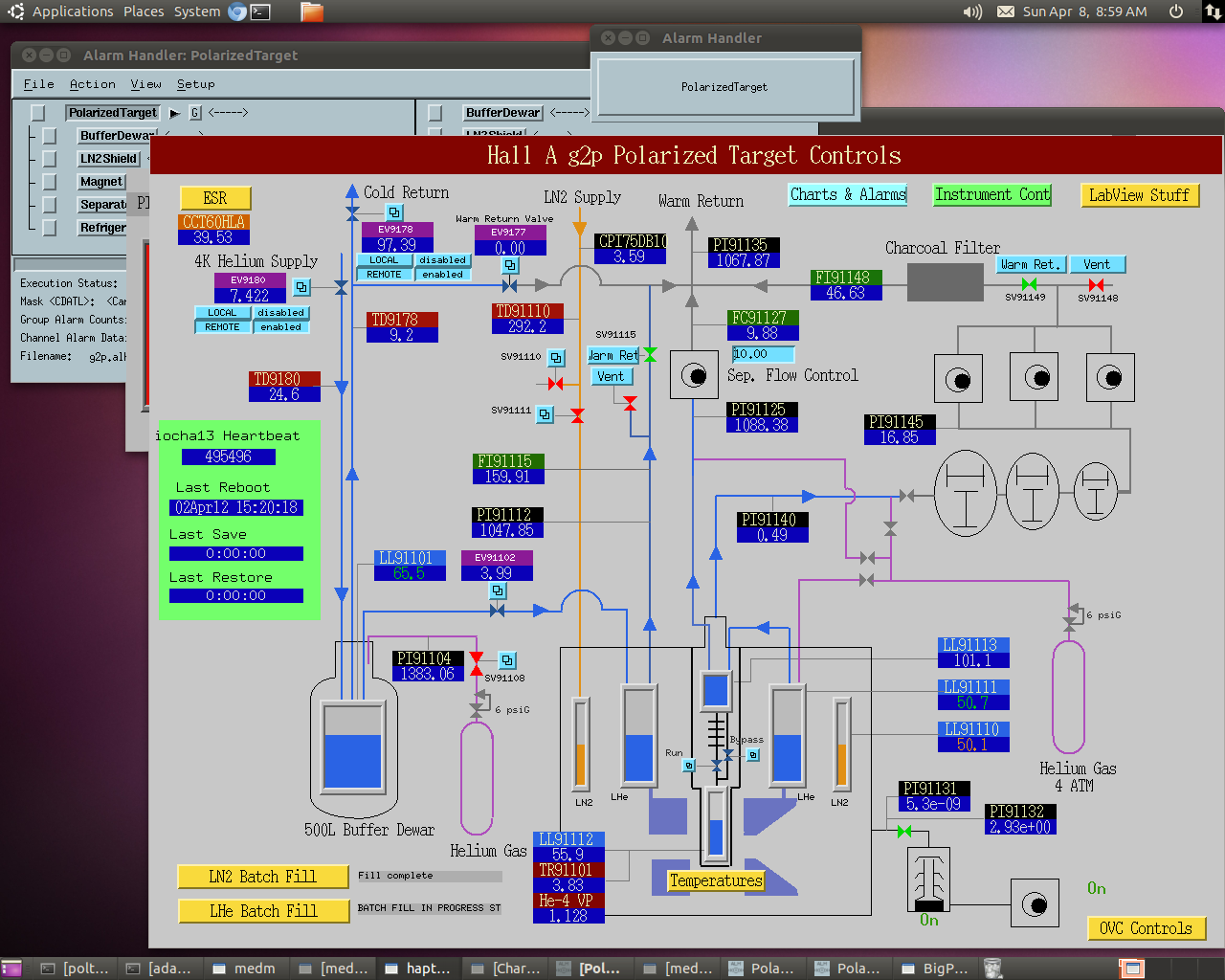
Task: Open the SV91110 related display icon
Action: (x=556, y=358)
